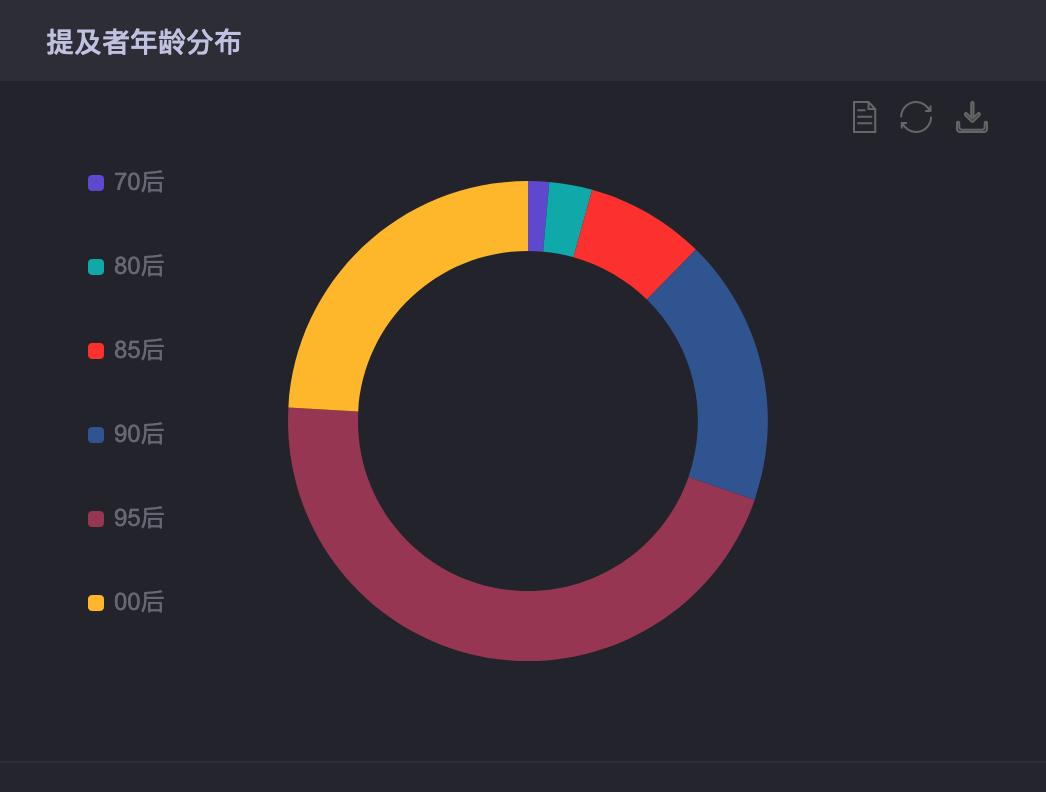Image resolution: width=1046 pixels, height=792 pixels.
Task: Open the data view document icon
Action: [864, 117]
